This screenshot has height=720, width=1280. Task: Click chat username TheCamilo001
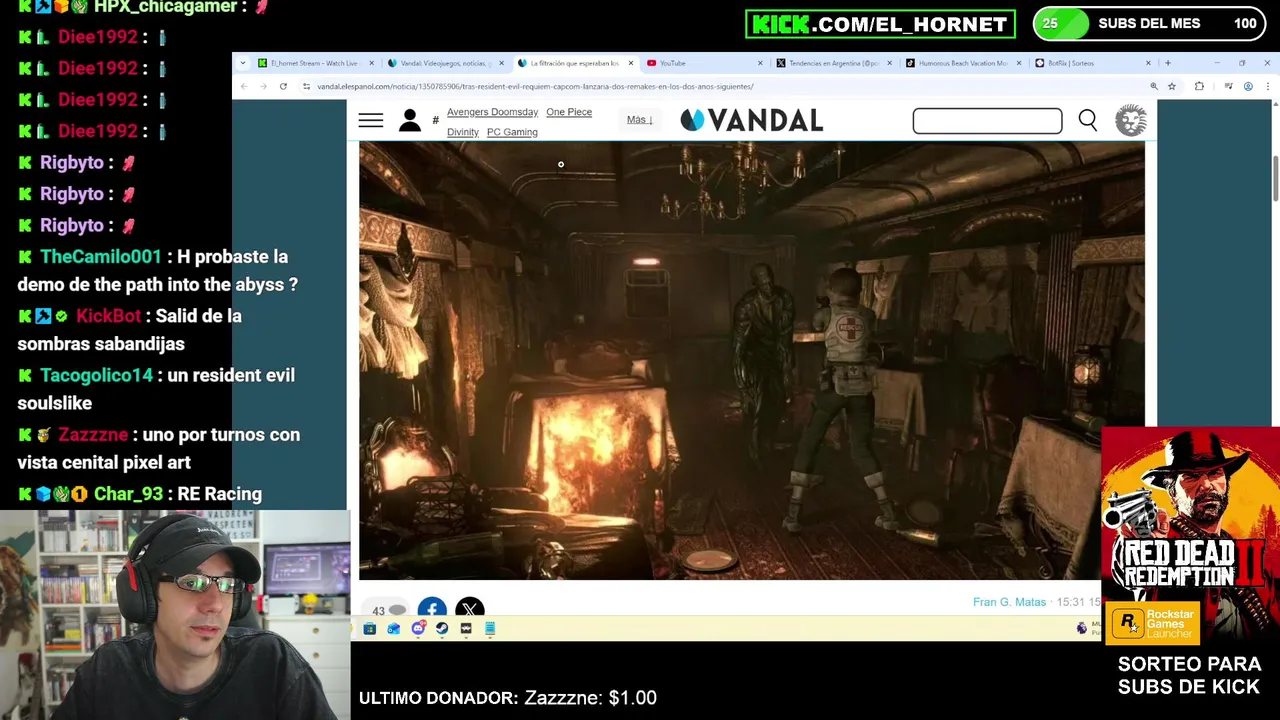(x=101, y=257)
